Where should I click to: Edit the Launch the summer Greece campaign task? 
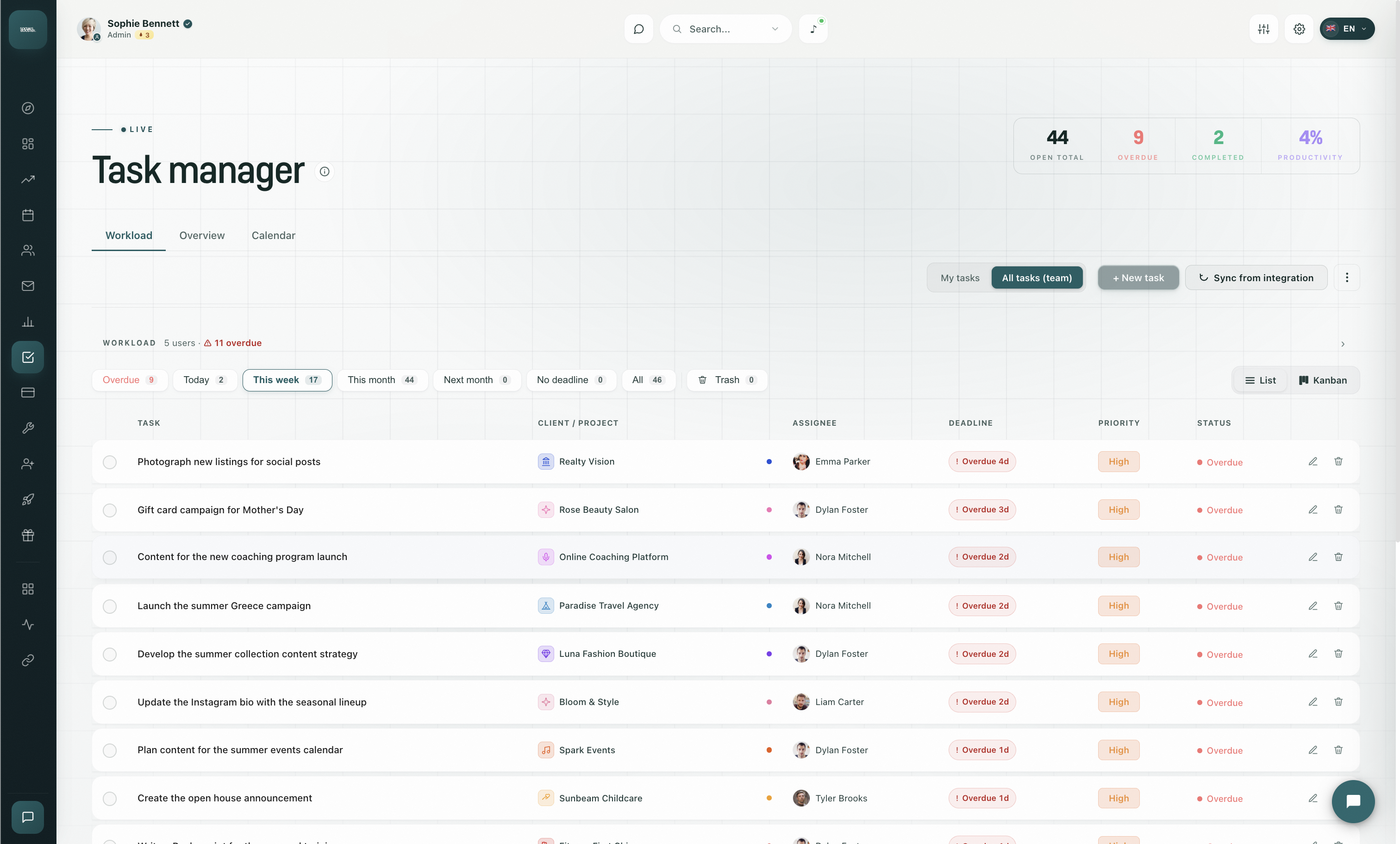[1312, 606]
